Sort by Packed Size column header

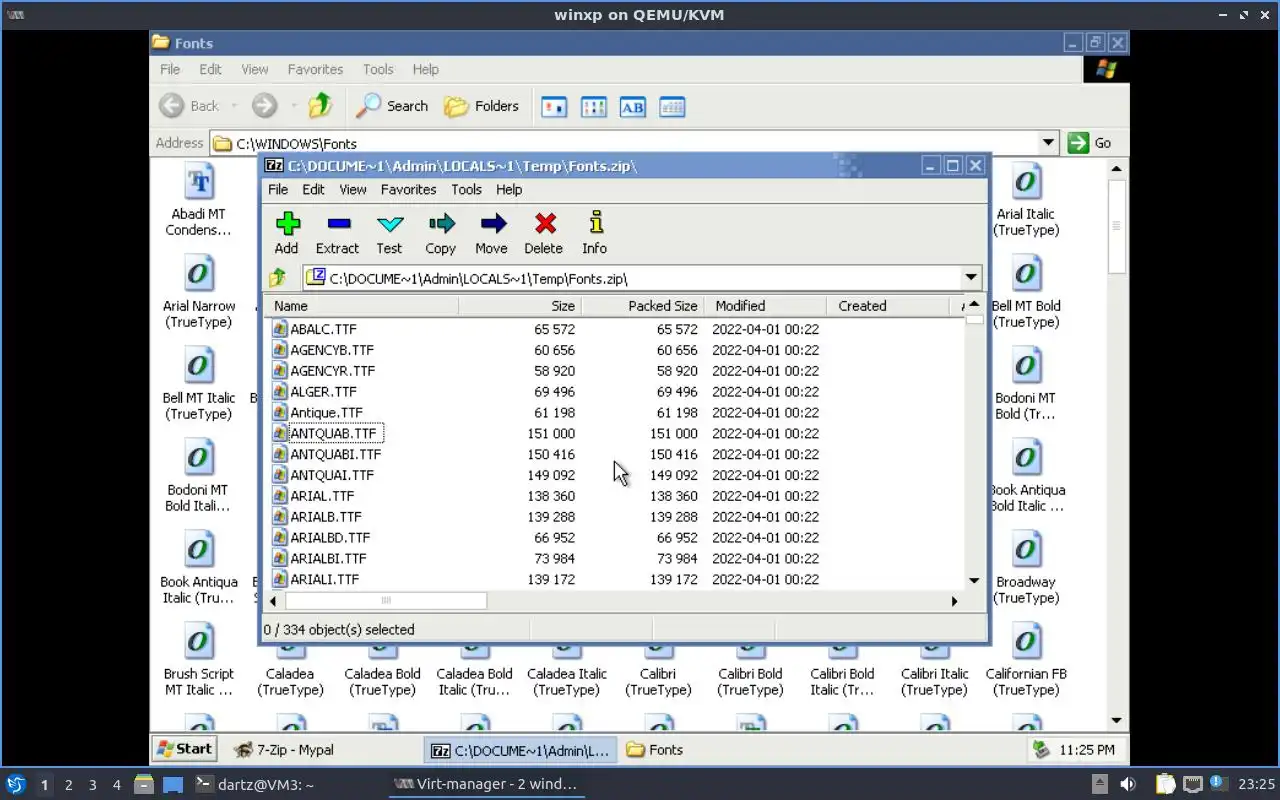tap(643, 306)
